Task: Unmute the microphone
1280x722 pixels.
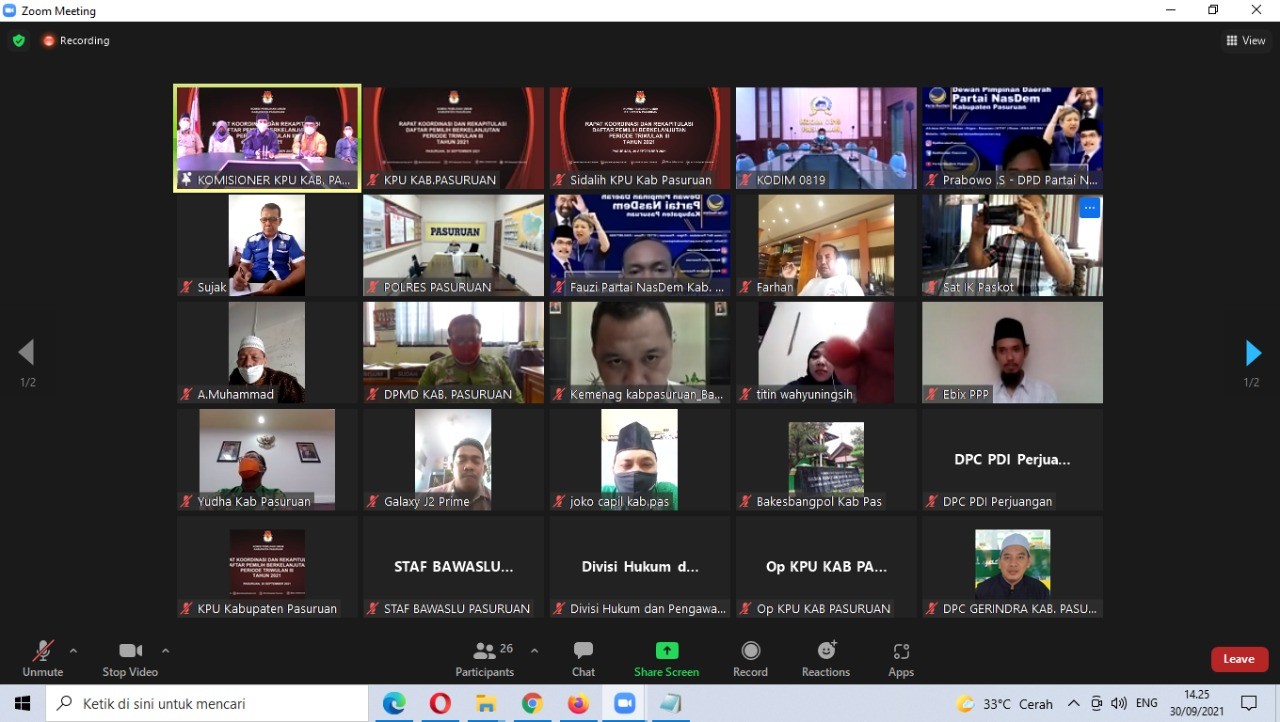Action: [42, 657]
